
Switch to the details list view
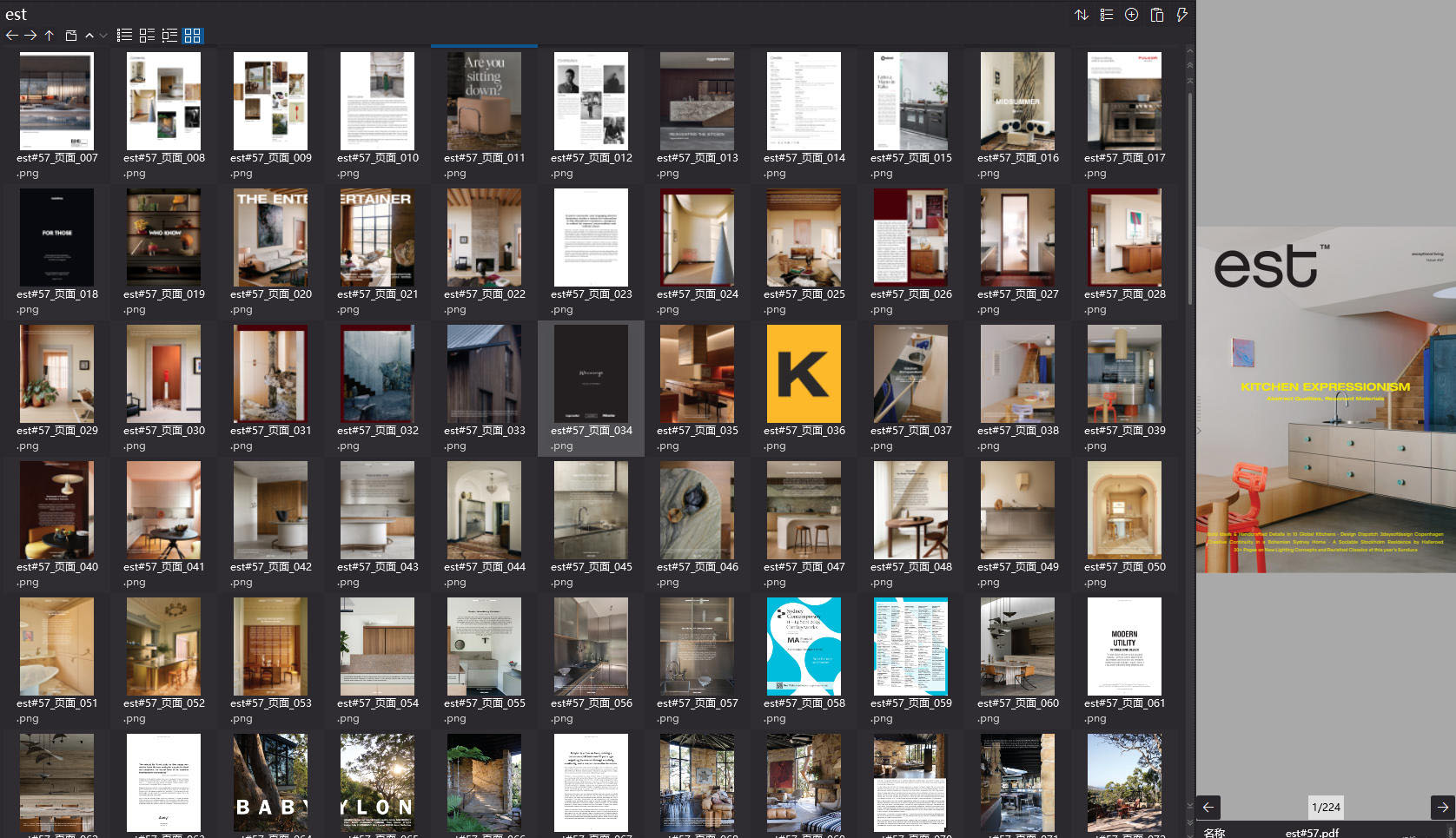tap(147, 36)
